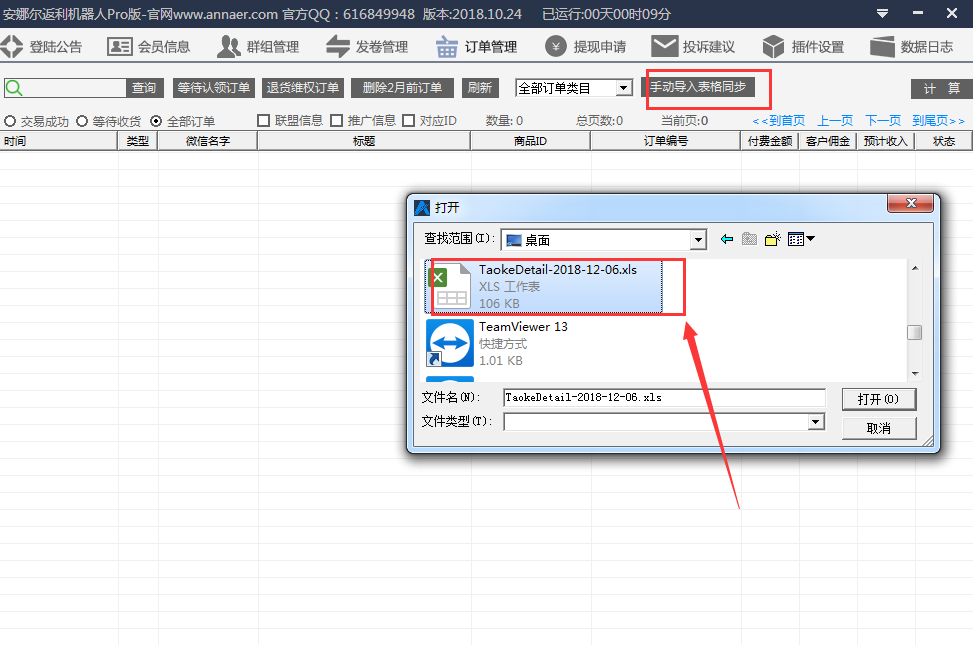
Task: Create new folder in Open dialog
Action: pos(773,239)
